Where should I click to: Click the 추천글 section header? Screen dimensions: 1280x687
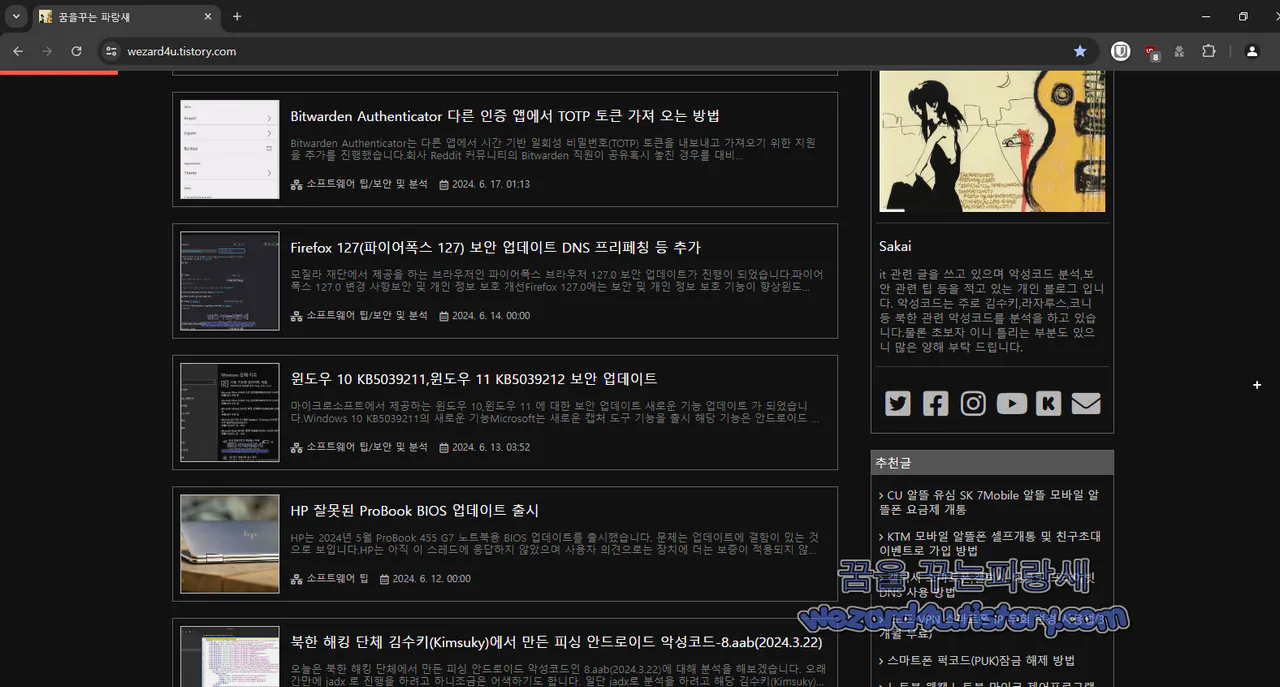tap(992, 462)
